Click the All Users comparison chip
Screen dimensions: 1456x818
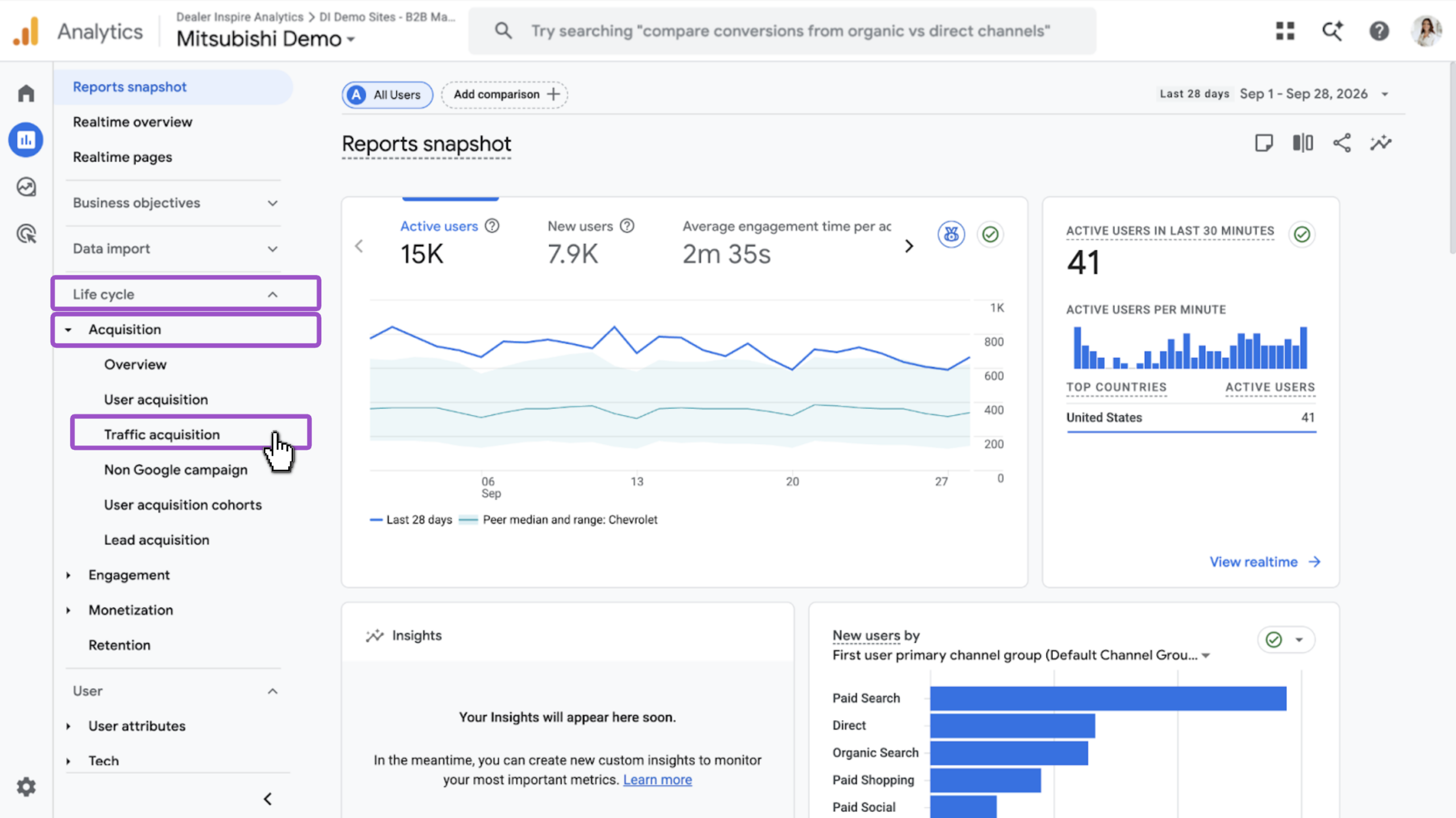click(x=387, y=94)
